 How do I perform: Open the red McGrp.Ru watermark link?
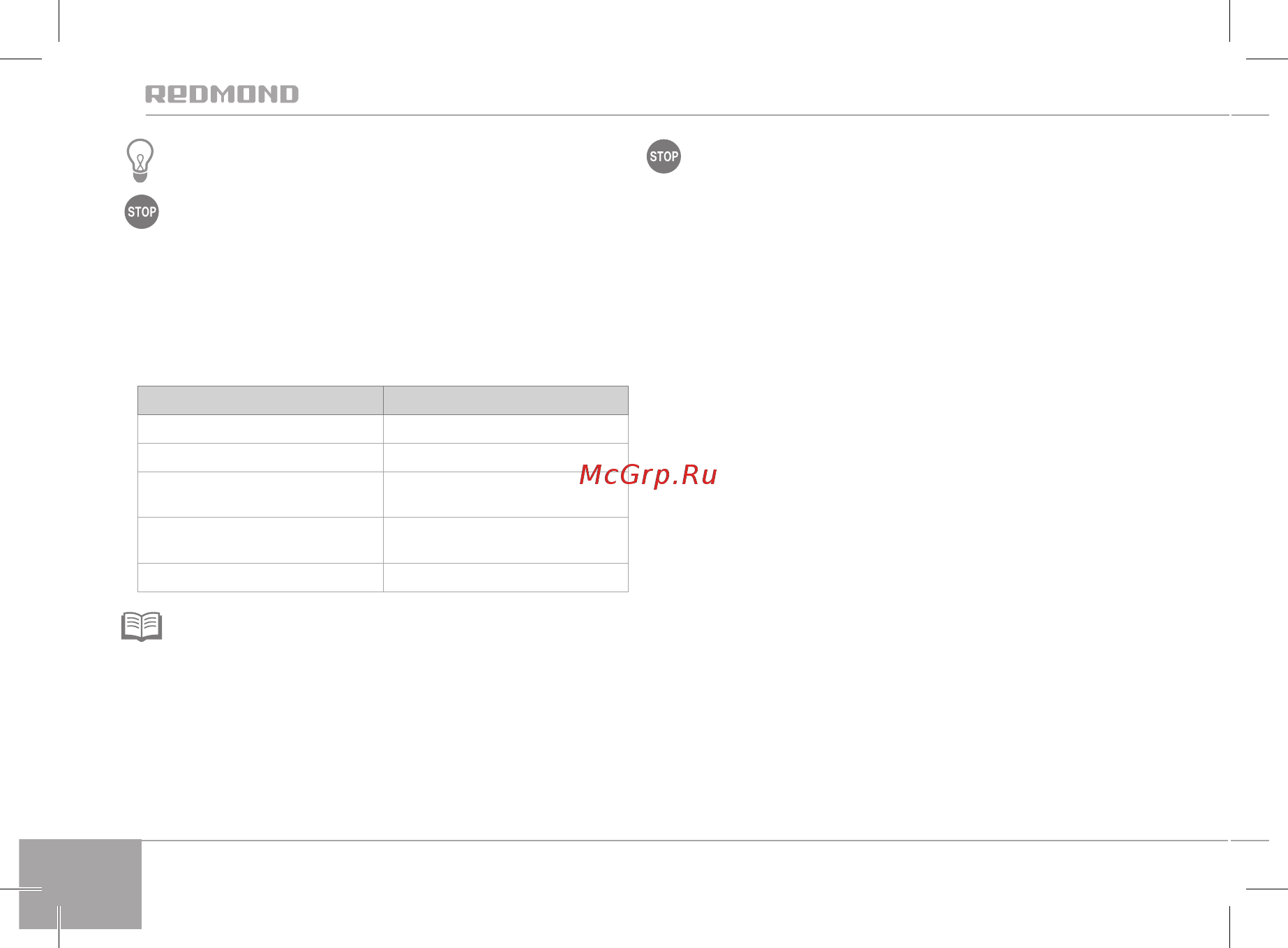[x=648, y=475]
